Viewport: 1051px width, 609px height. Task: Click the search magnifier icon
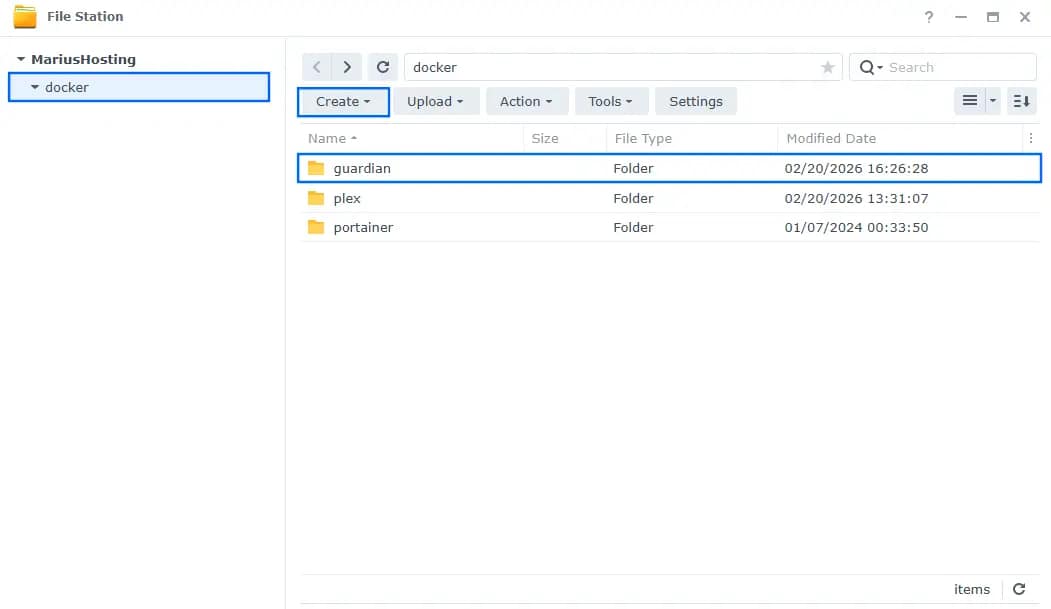click(866, 66)
